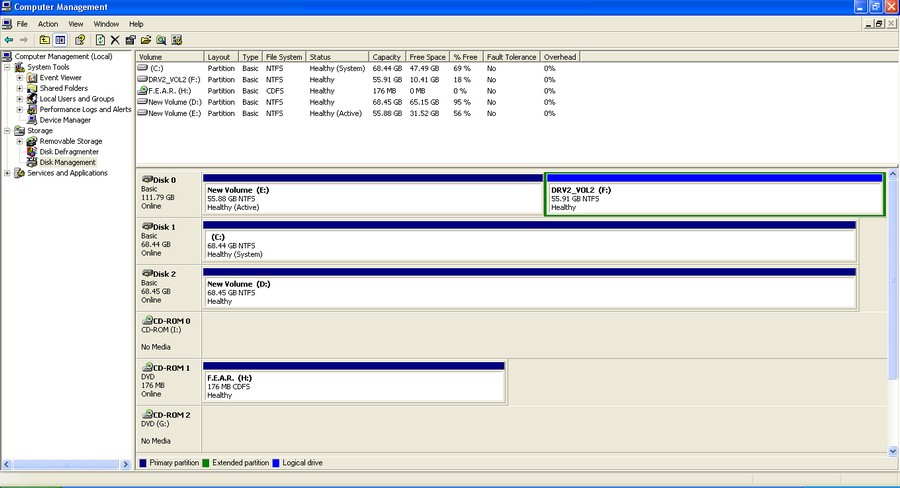Image resolution: width=900 pixels, height=488 pixels.
Task: Sort by the Free Space column header
Action: click(428, 57)
